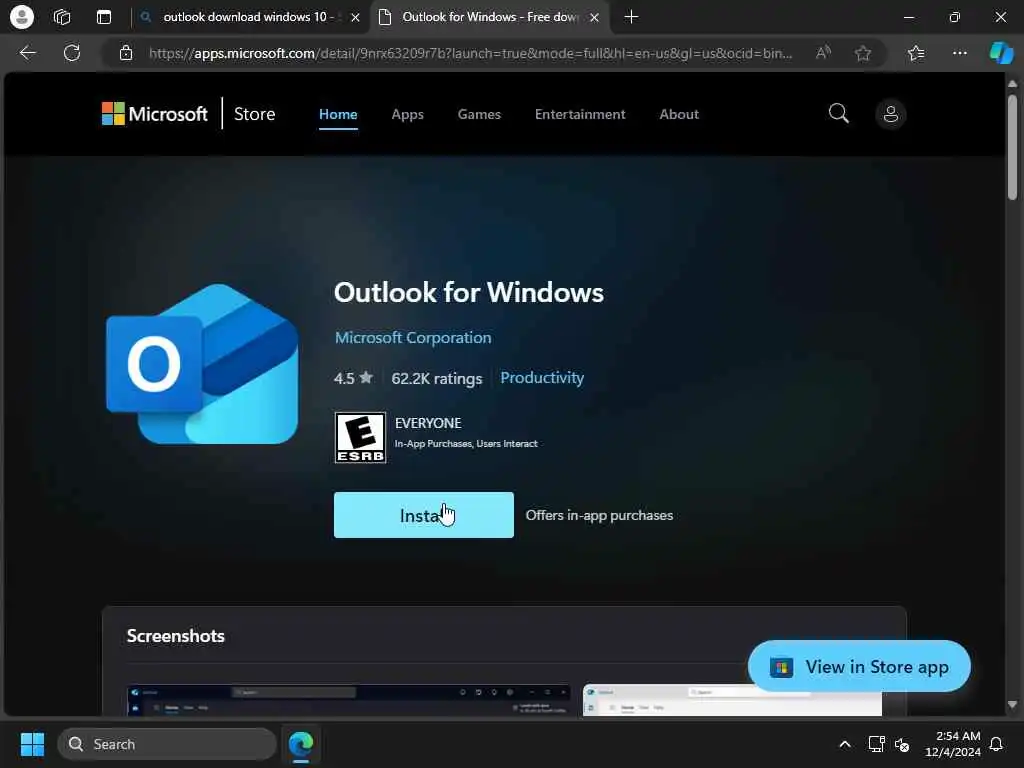Open the dark-theme Outlook screenshot thumbnail
This screenshot has height=768, width=1024.
coord(349,700)
